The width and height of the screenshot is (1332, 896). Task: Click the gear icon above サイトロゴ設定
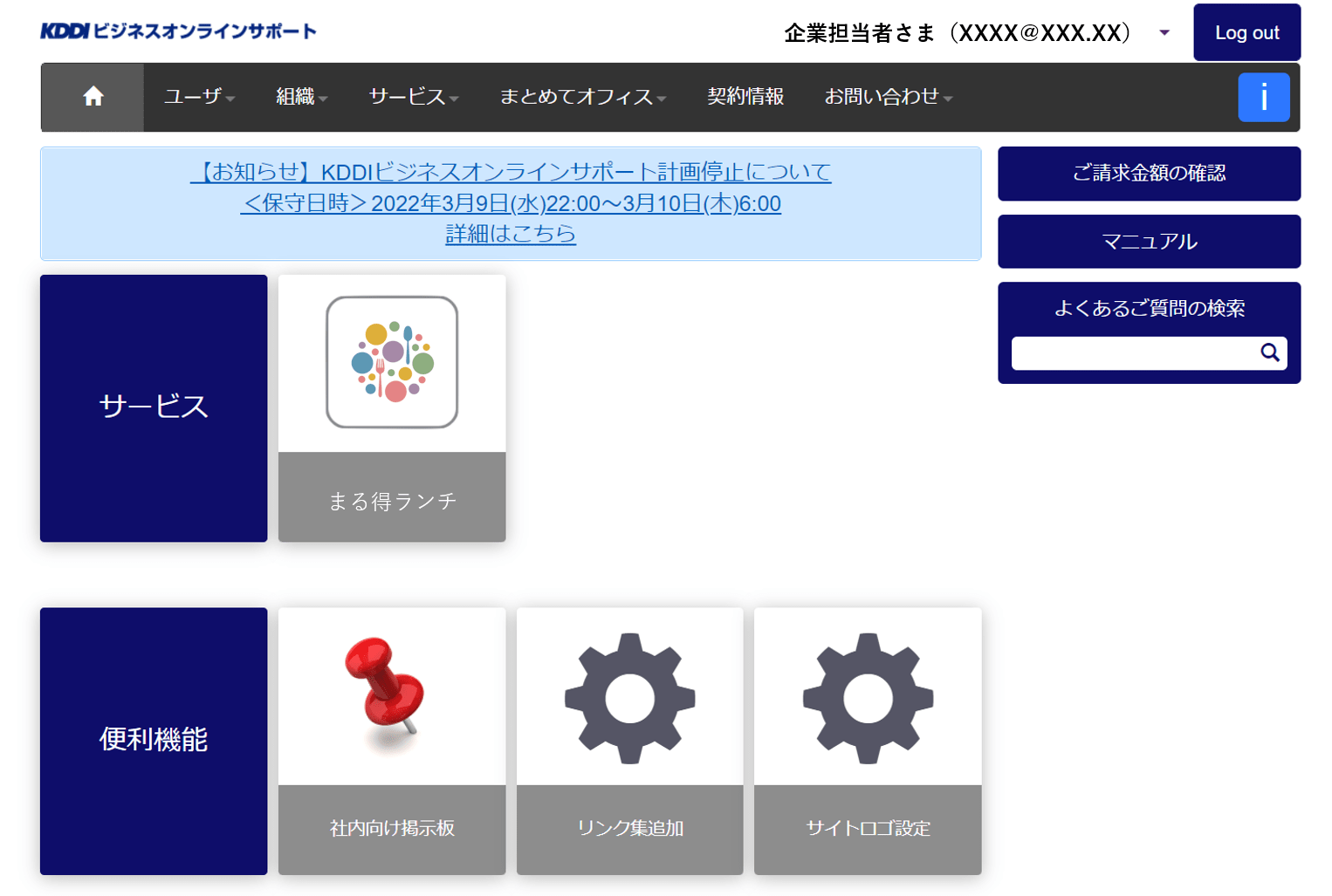868,698
